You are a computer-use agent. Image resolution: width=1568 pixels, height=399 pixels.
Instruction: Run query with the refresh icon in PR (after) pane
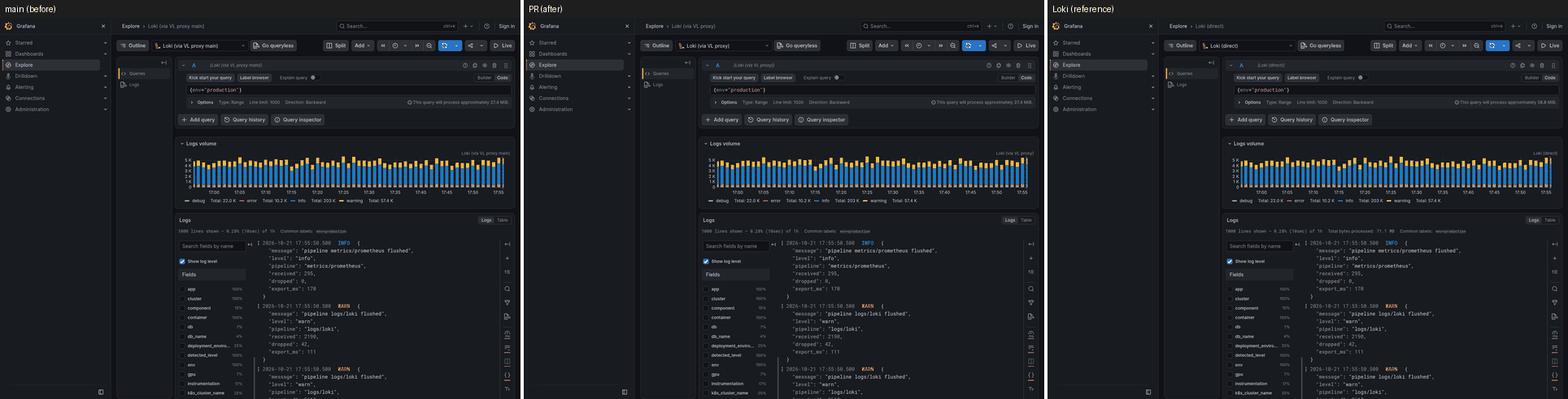click(x=968, y=46)
